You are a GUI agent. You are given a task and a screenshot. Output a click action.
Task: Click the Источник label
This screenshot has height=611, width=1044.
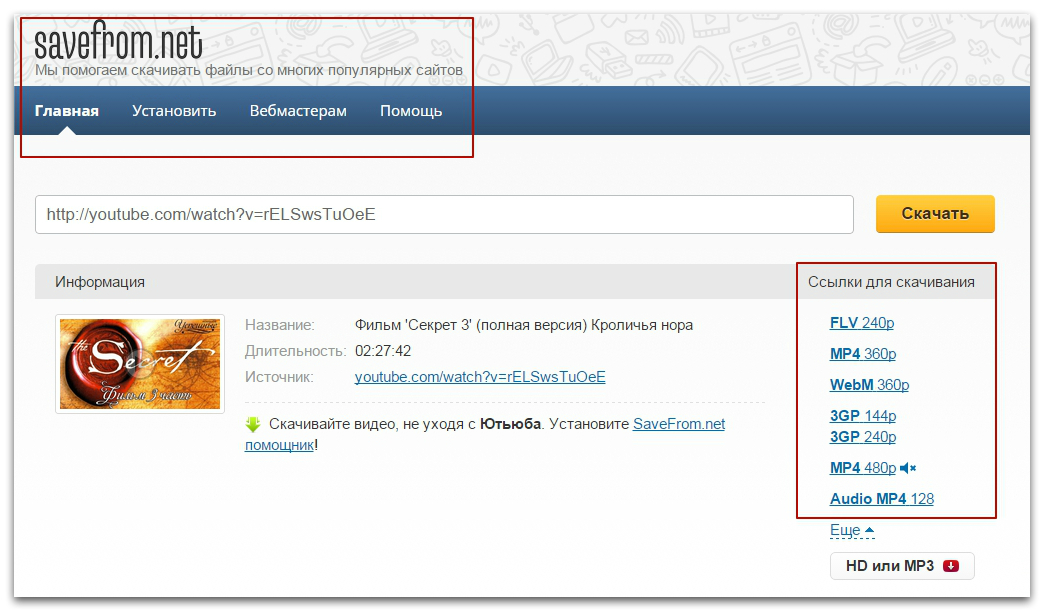coord(279,377)
